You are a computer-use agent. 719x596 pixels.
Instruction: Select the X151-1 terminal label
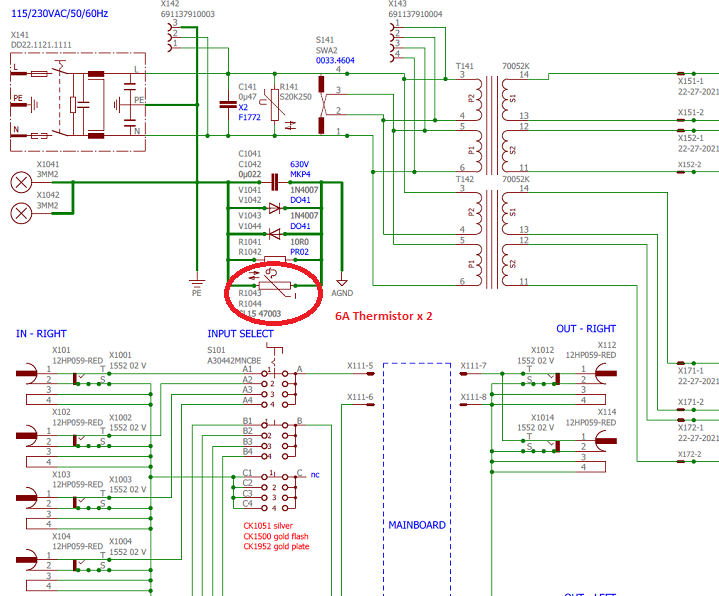coord(691,81)
